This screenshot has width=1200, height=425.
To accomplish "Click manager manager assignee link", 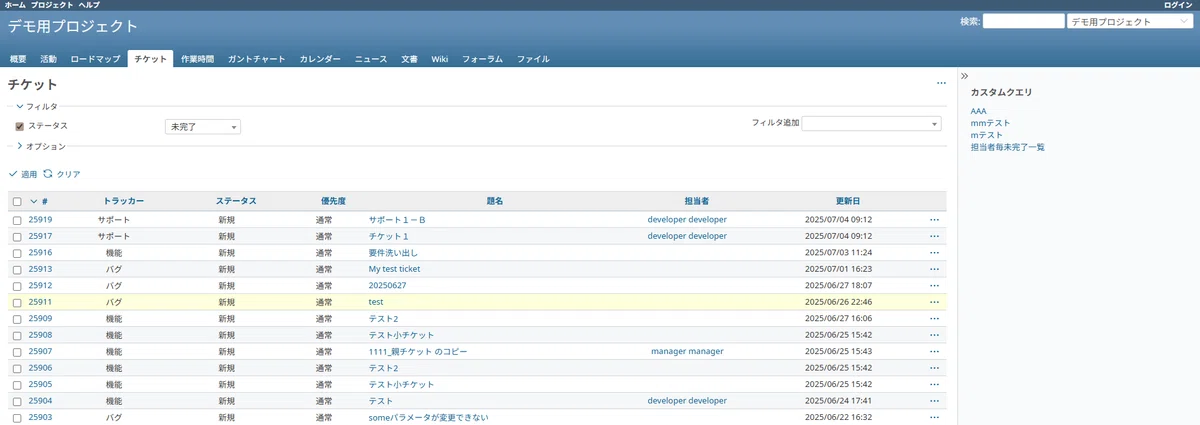I will tap(687, 351).
